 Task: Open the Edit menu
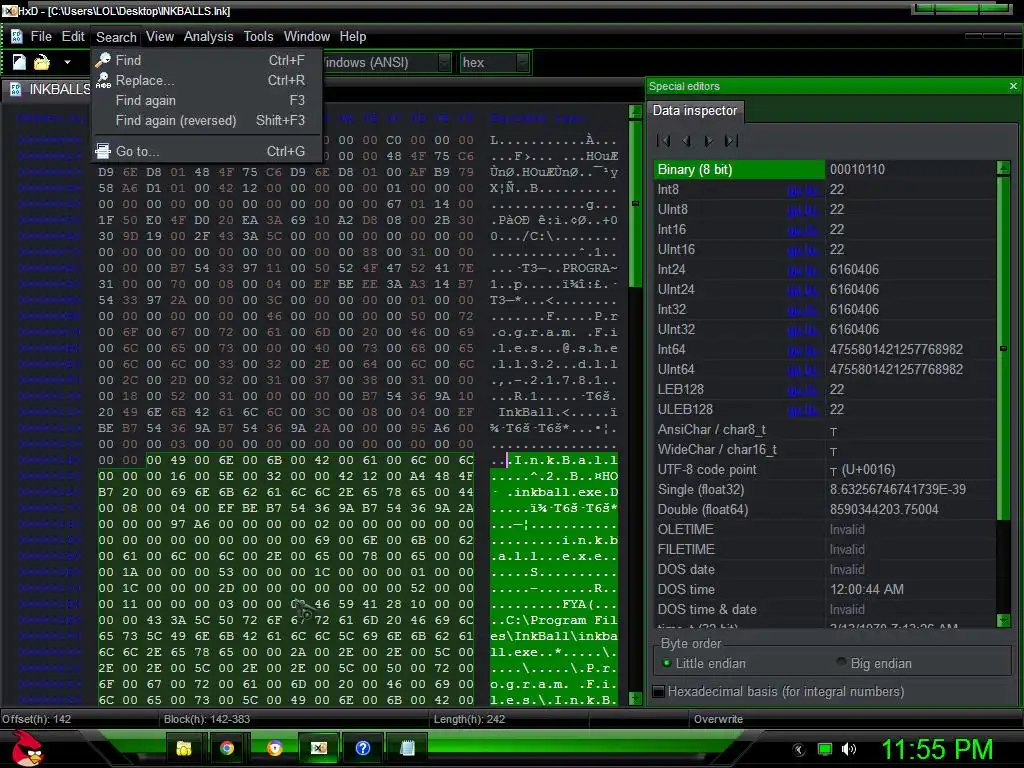[x=73, y=37]
